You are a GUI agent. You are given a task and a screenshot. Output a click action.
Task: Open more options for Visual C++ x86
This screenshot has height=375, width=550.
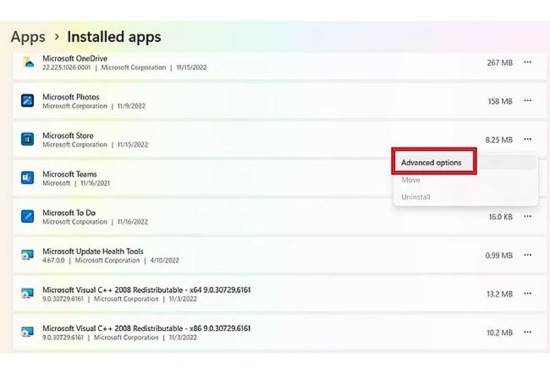pyautogui.click(x=528, y=332)
